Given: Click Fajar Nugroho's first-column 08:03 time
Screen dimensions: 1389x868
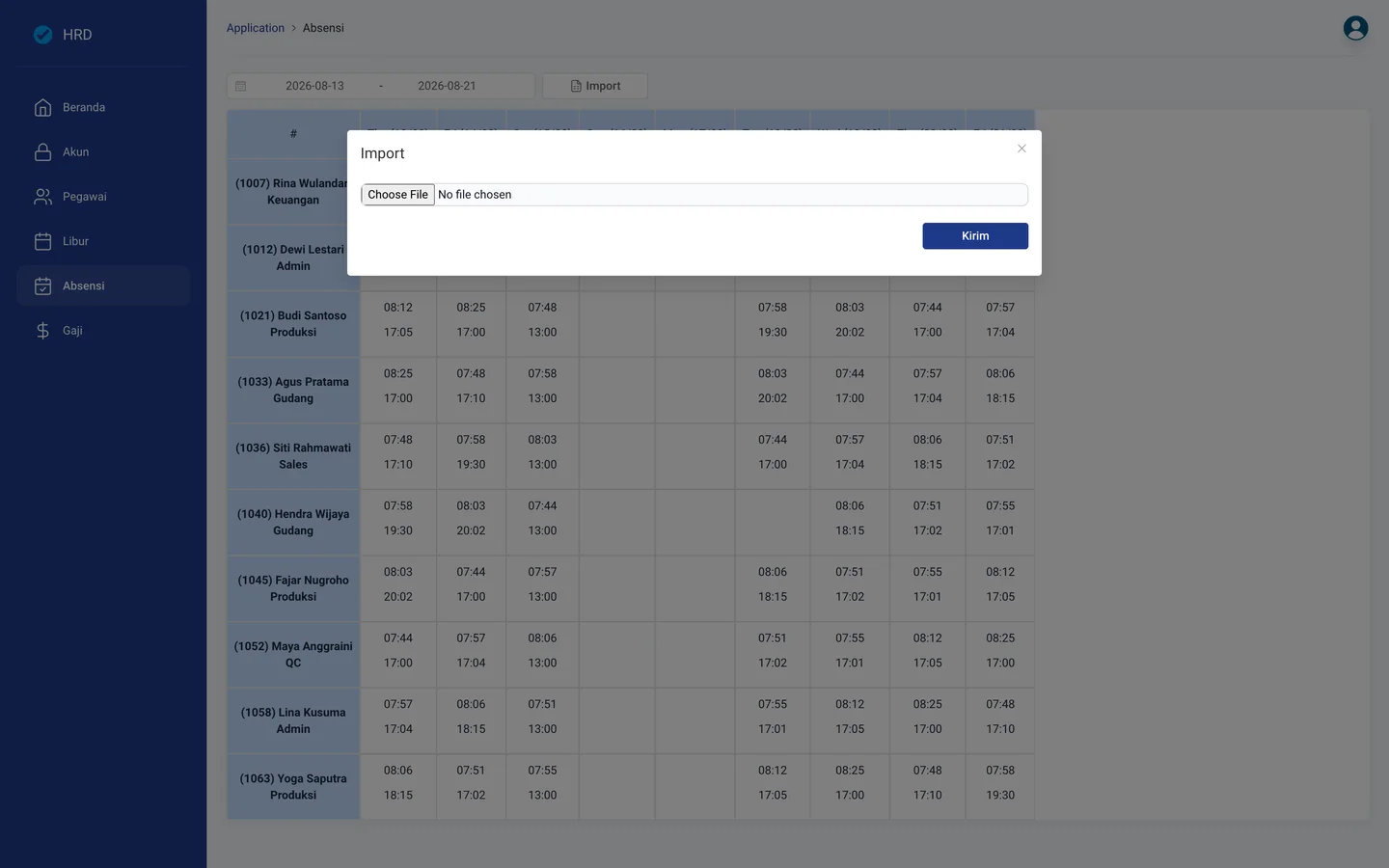Looking at the screenshot, I should pos(398,572).
